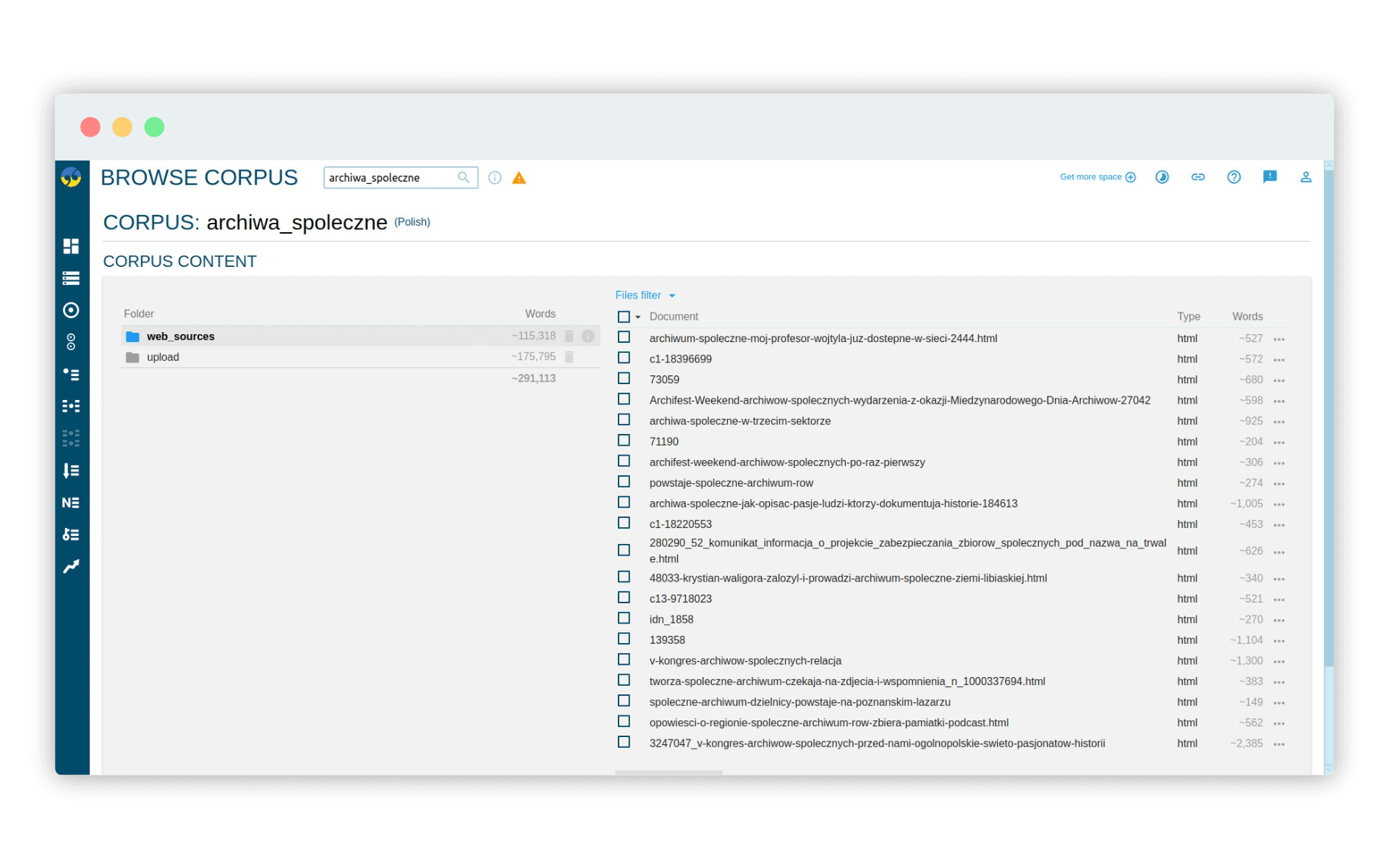Check the box for document 139358
This screenshot has width=1389, height=868.
624,639
